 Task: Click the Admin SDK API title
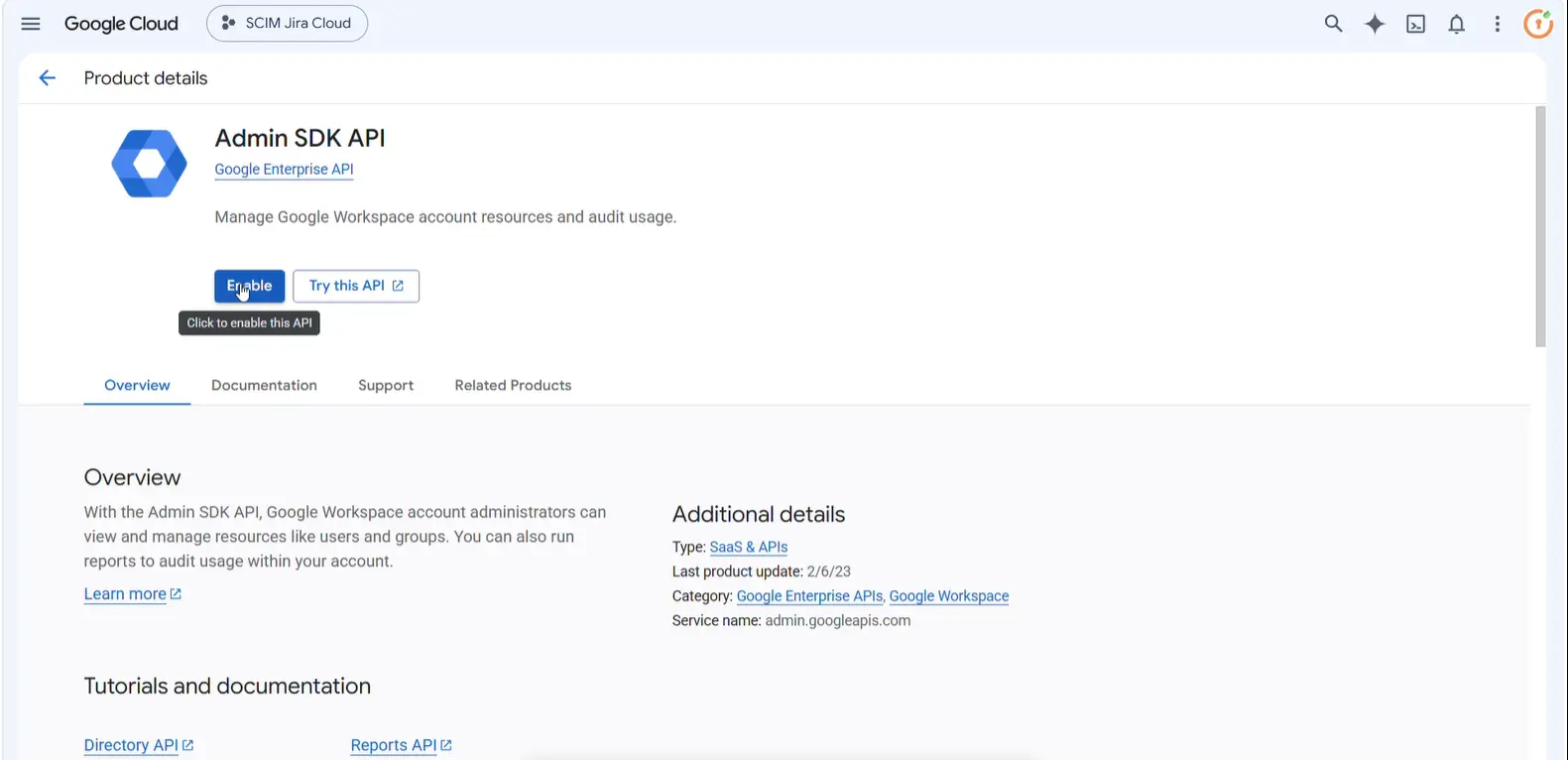300,138
